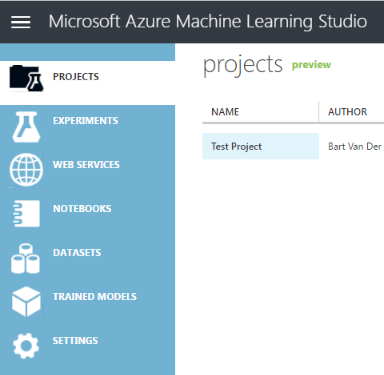Show the DATASETS section label
The width and height of the screenshot is (384, 375).
pos(77,252)
